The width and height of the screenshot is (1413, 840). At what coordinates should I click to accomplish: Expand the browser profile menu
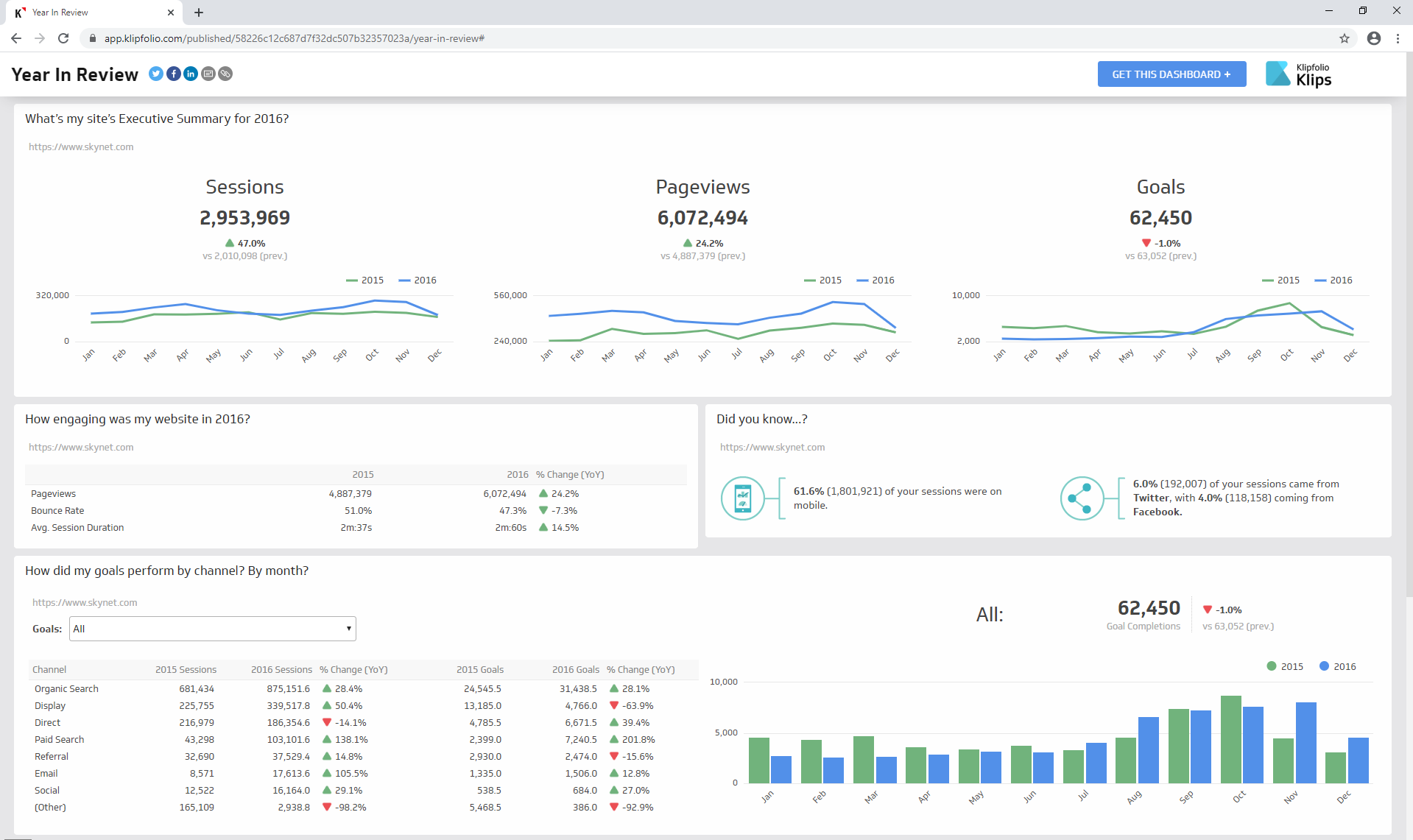[x=1373, y=38]
